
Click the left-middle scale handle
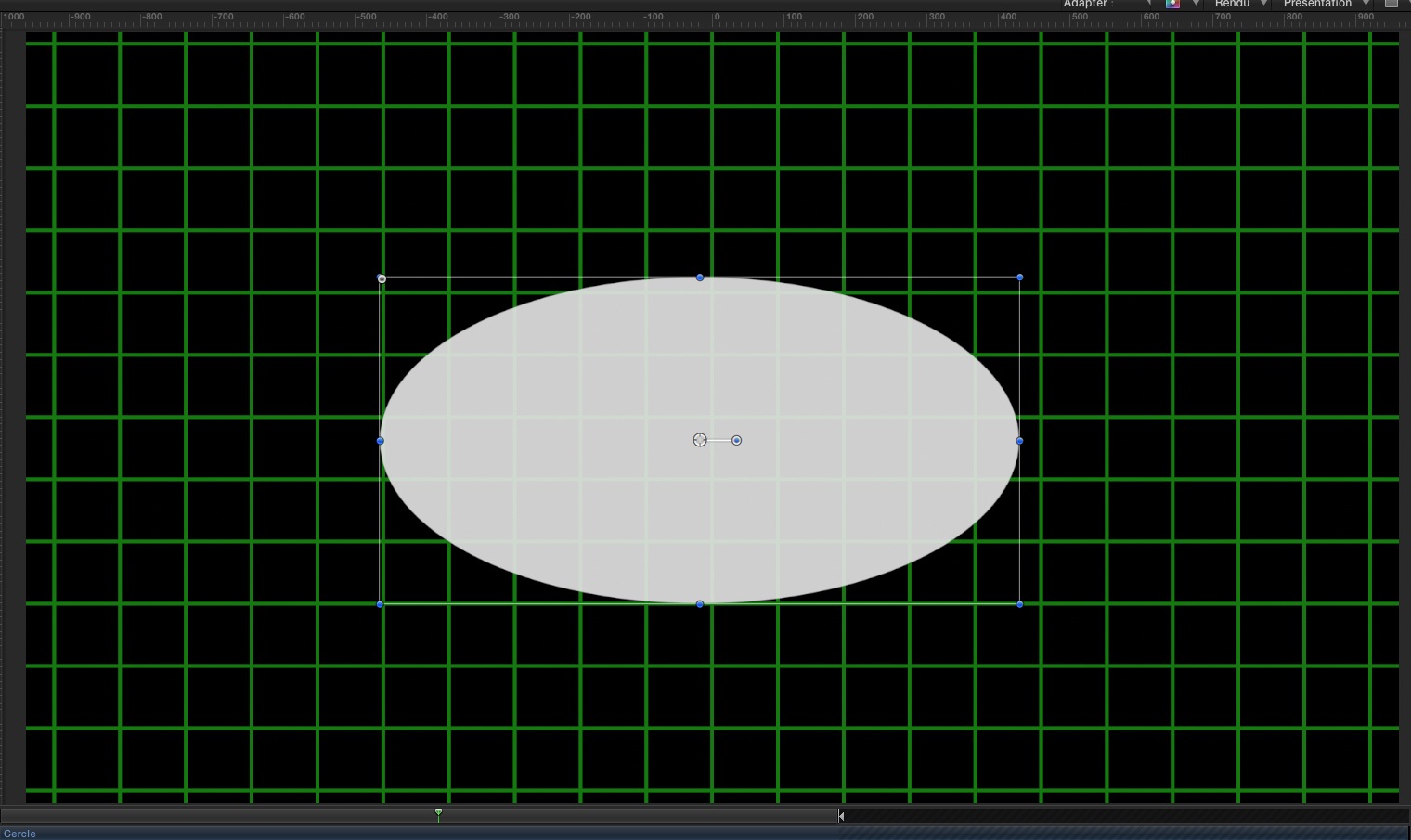(380, 441)
